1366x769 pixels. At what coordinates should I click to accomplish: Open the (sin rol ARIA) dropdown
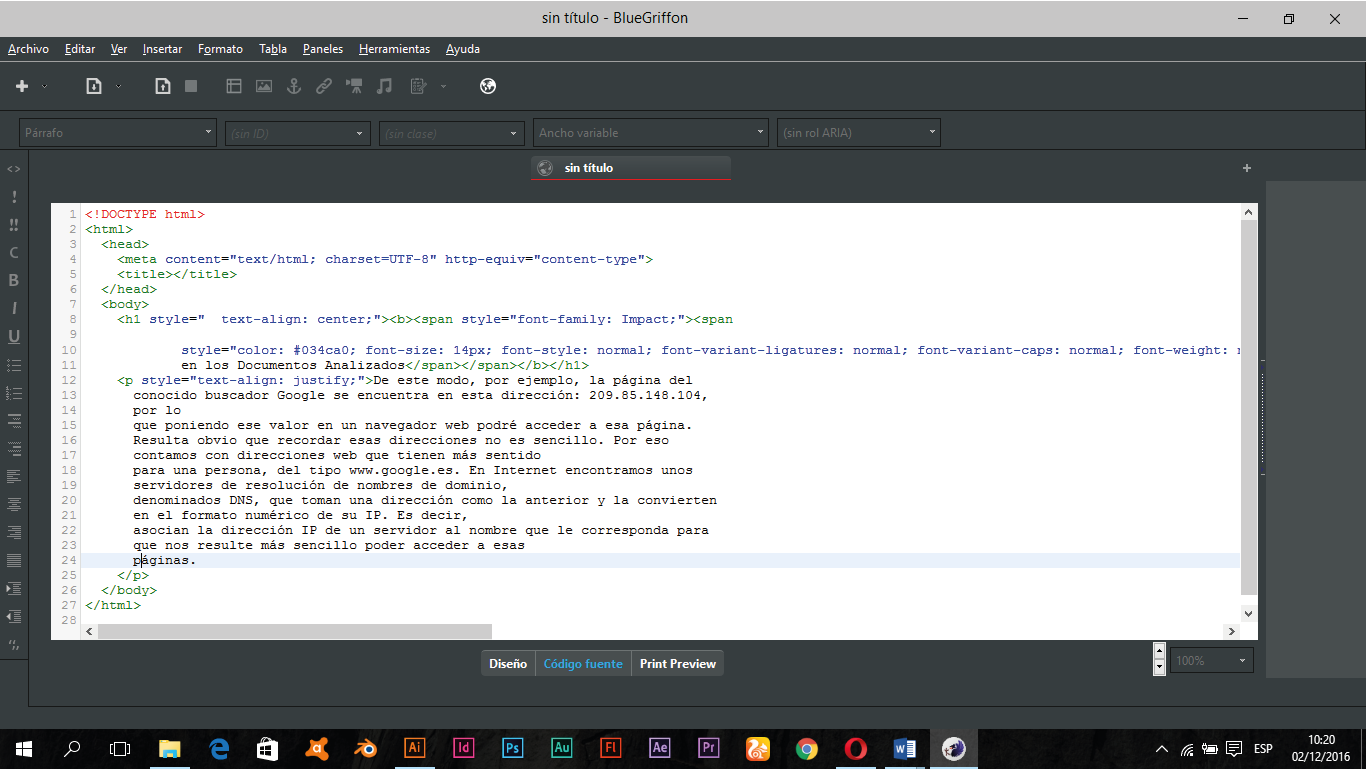[x=858, y=133]
